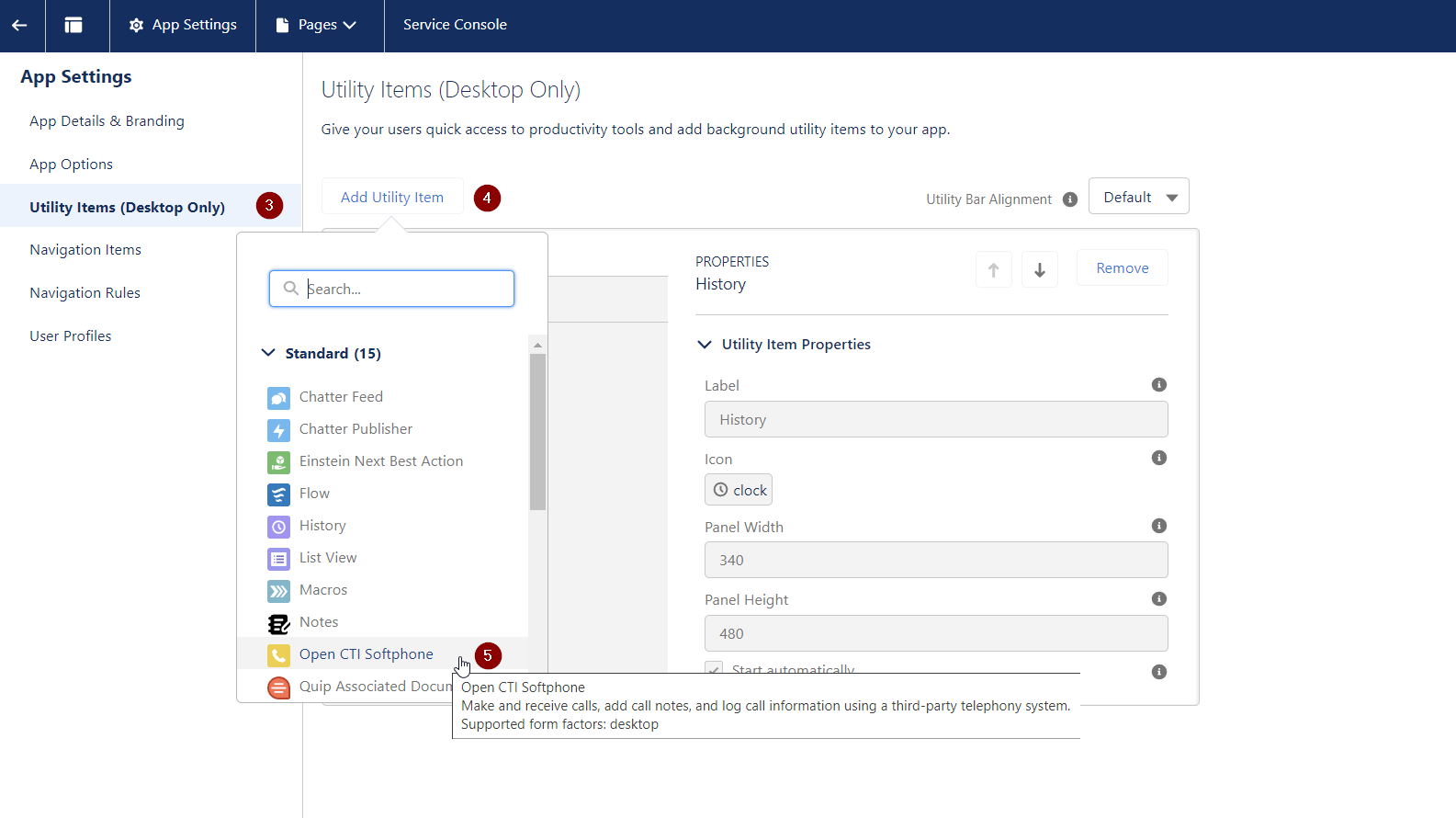Click the search magnifier icon

pyautogui.click(x=291, y=289)
